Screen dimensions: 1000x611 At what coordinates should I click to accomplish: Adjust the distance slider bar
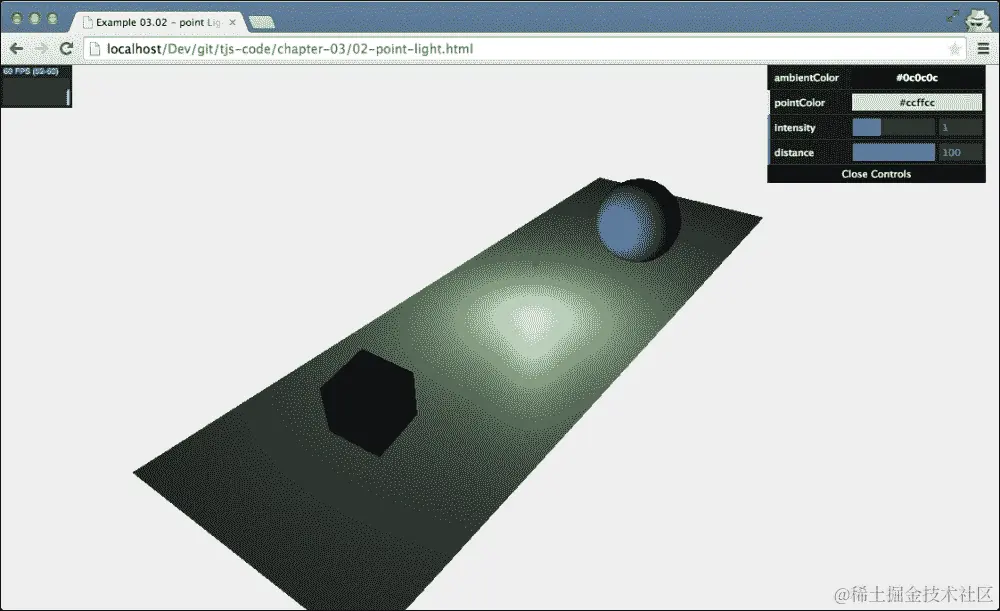point(893,152)
